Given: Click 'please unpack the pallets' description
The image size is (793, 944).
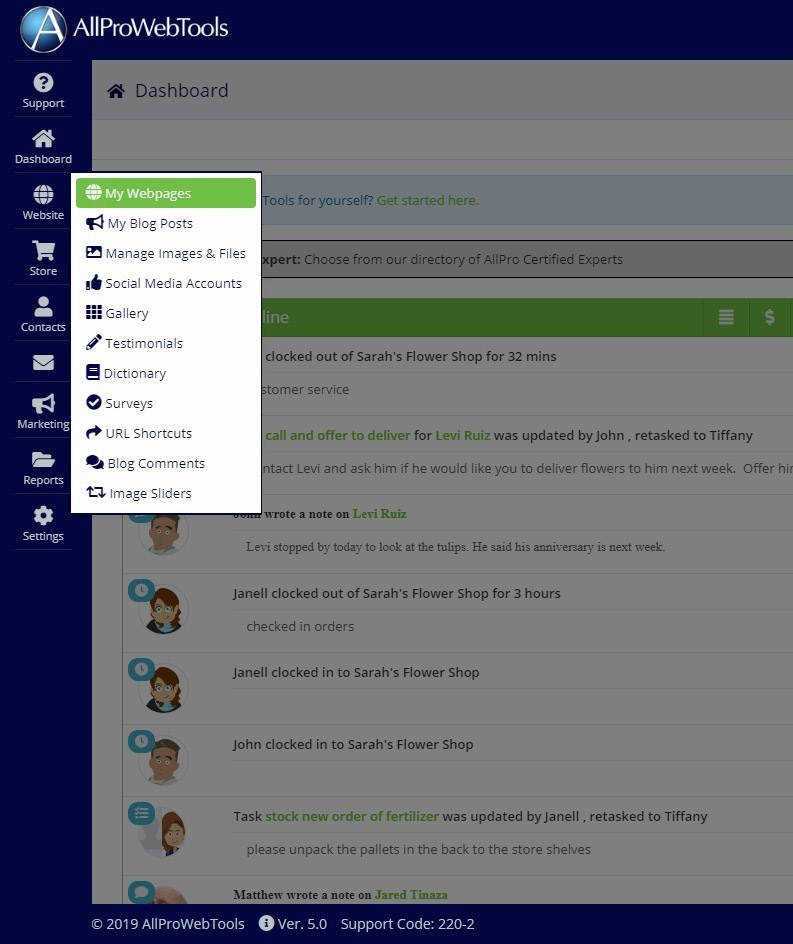Looking at the screenshot, I should pyautogui.click(x=418, y=849).
